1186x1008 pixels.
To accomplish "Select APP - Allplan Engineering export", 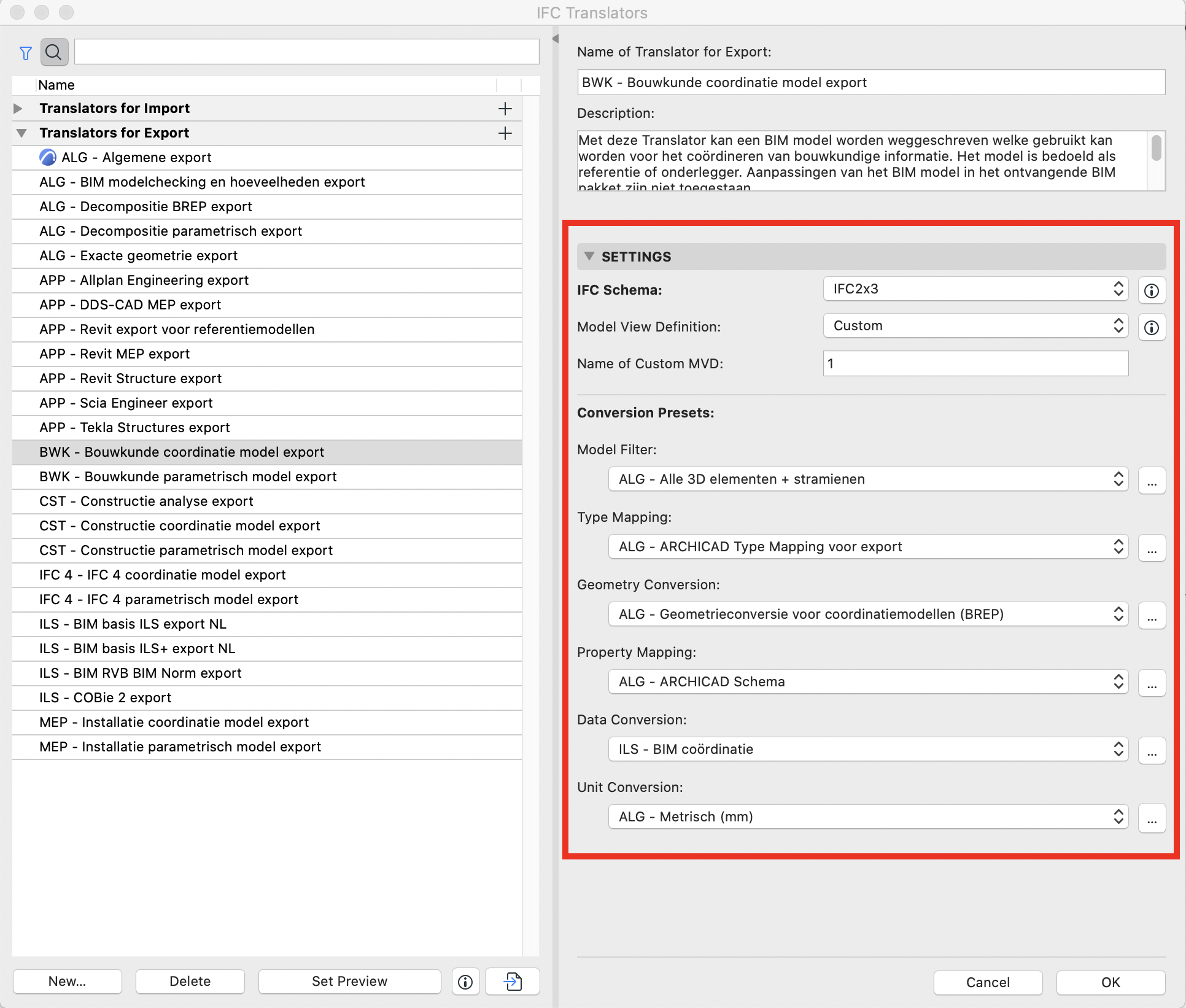I will (267, 281).
